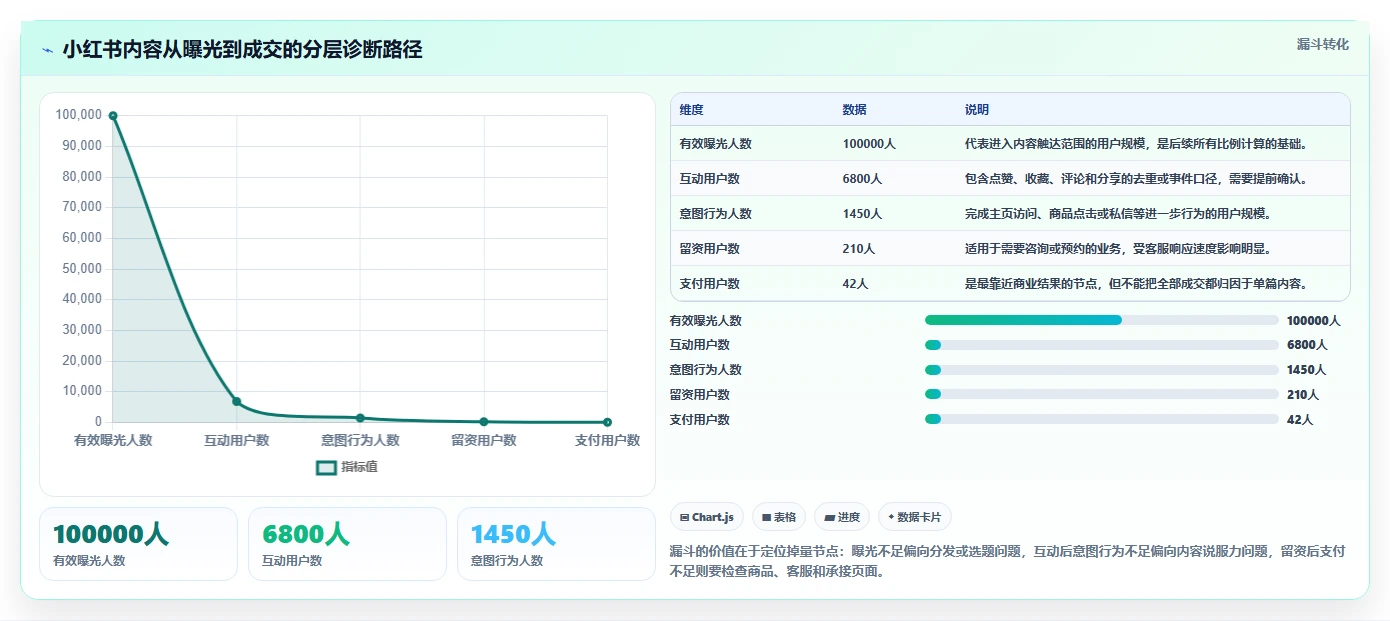Click the description starting 包含点赞、收藏
The width and height of the screenshot is (1390, 621).
(1136, 178)
